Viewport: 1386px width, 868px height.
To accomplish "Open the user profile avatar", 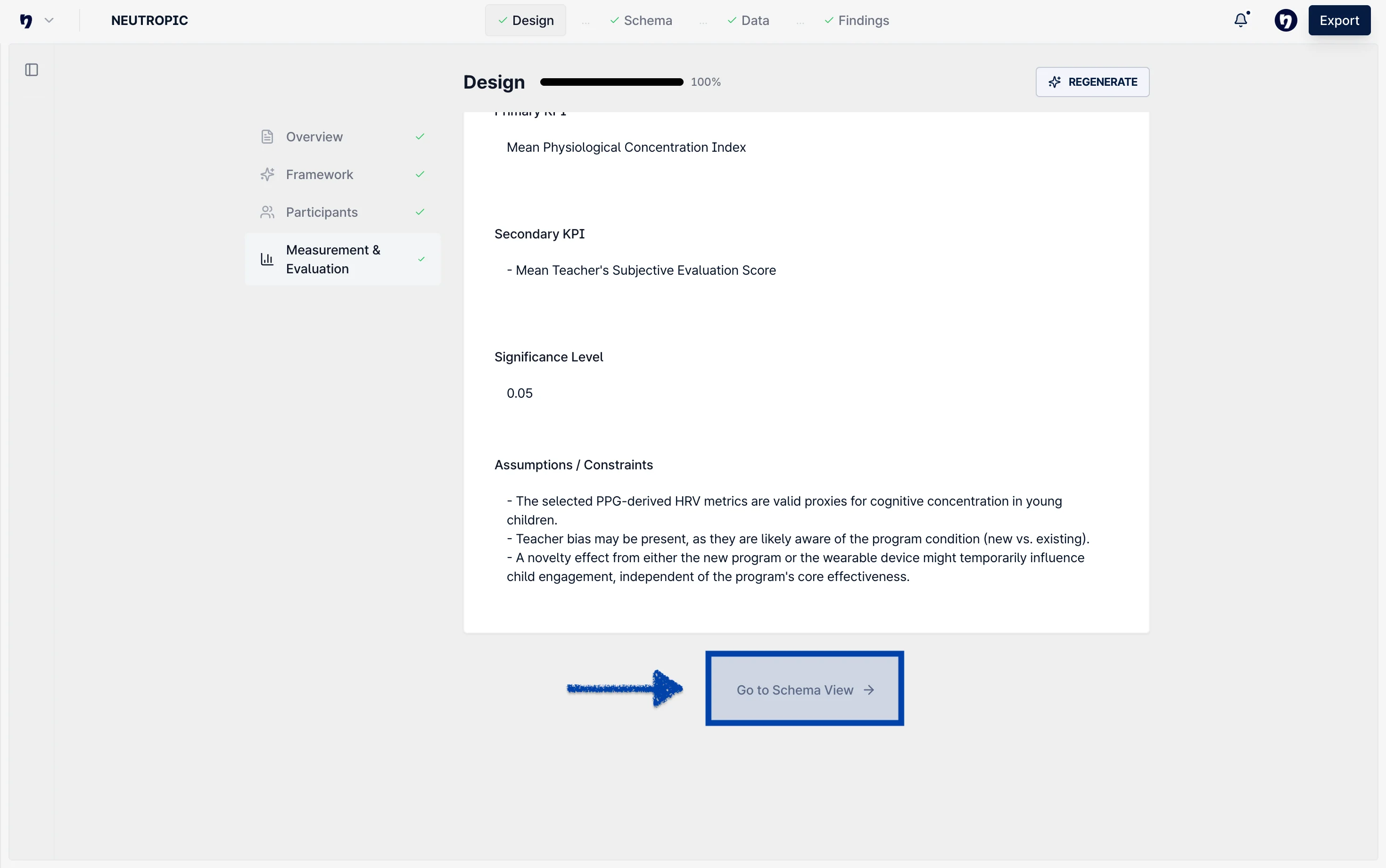I will tap(1286, 21).
